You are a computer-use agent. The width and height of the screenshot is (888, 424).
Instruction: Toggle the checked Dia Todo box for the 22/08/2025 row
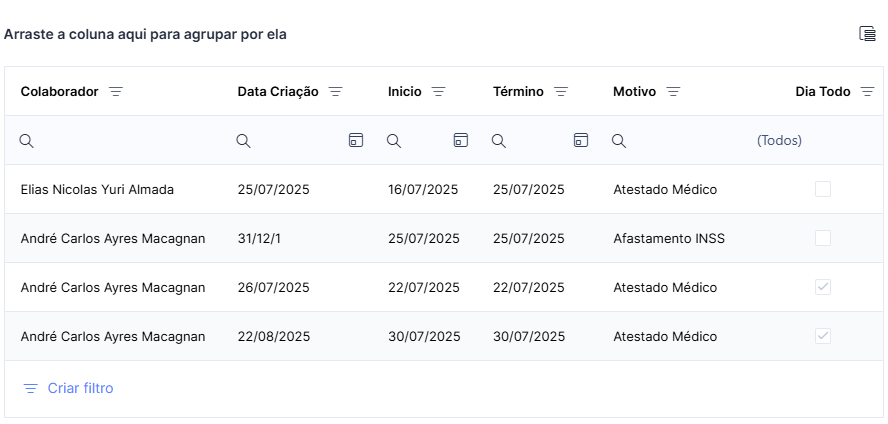click(x=823, y=336)
